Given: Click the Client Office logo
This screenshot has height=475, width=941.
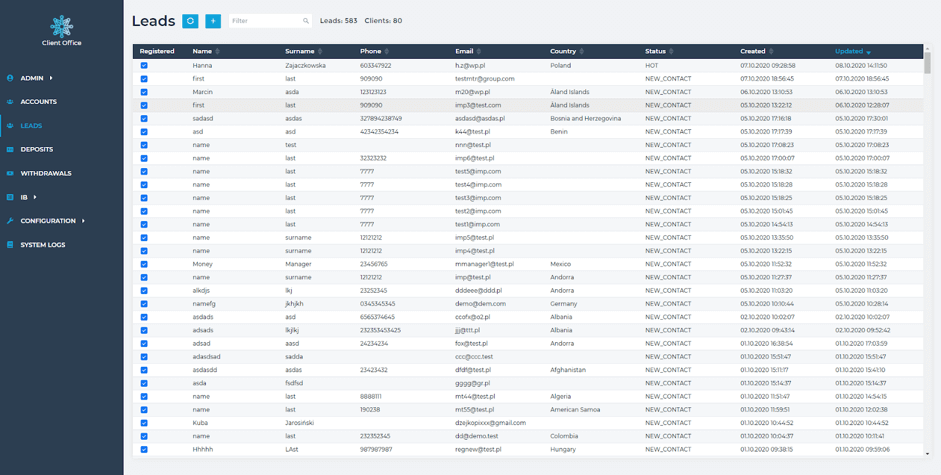Looking at the screenshot, I should [62, 30].
